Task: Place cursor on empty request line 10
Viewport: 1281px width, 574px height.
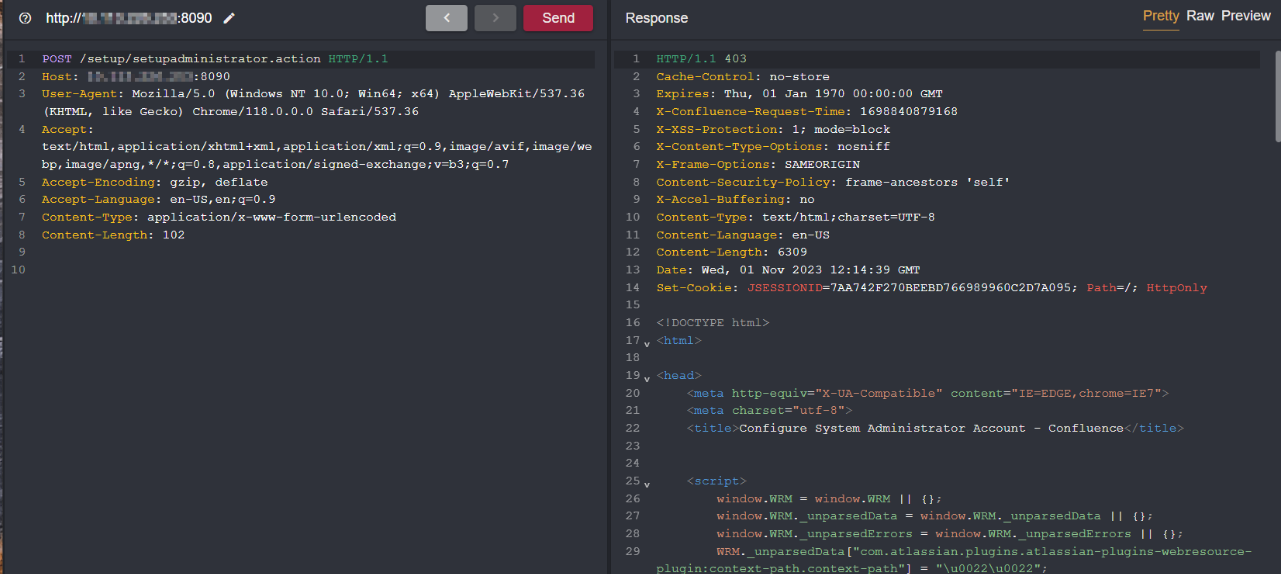Action: coord(300,270)
